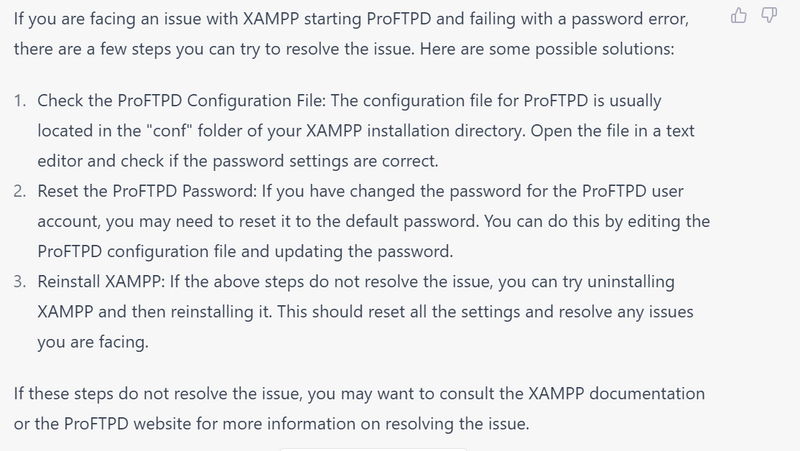Screen dimensions: 800x451
Task: Click list number 2 marker
Action: coord(20,191)
